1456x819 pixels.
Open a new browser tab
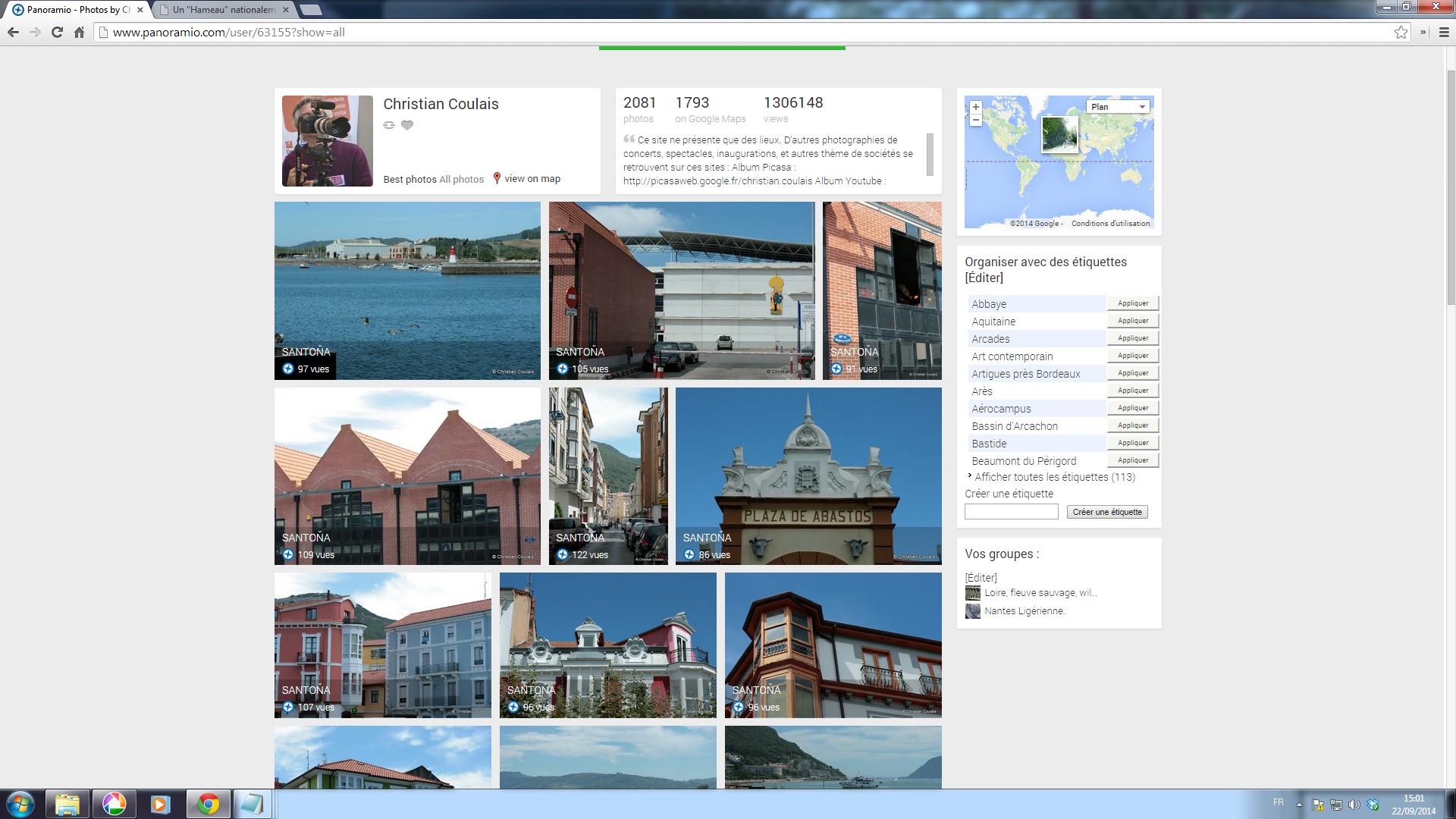pyautogui.click(x=310, y=10)
